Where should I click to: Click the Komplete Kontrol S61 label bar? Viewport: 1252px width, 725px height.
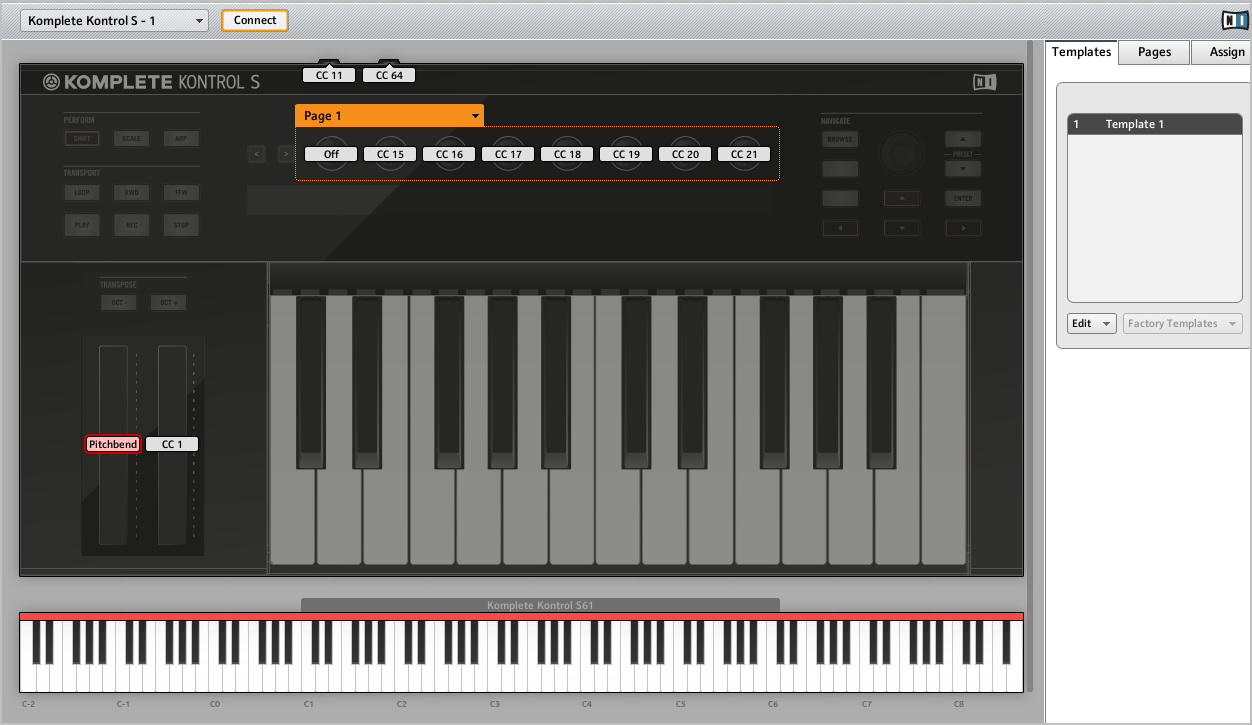click(x=540, y=605)
